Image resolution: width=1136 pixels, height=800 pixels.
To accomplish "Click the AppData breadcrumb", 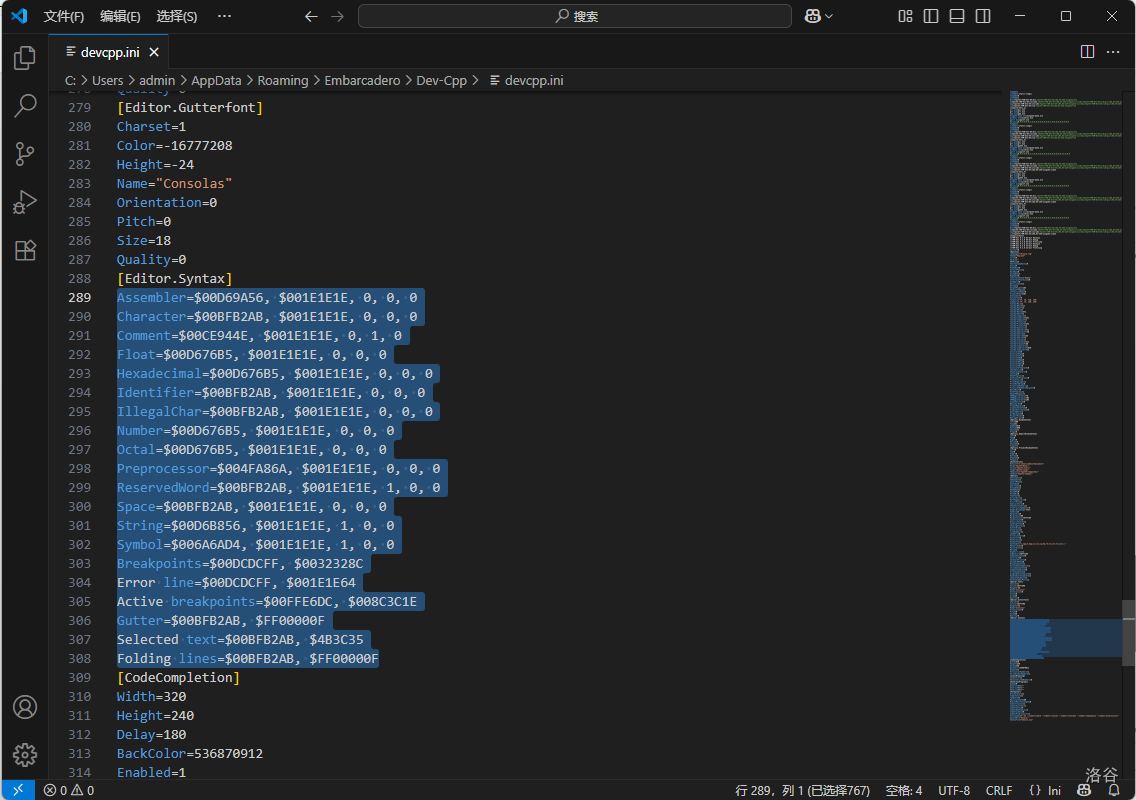I will tap(216, 80).
